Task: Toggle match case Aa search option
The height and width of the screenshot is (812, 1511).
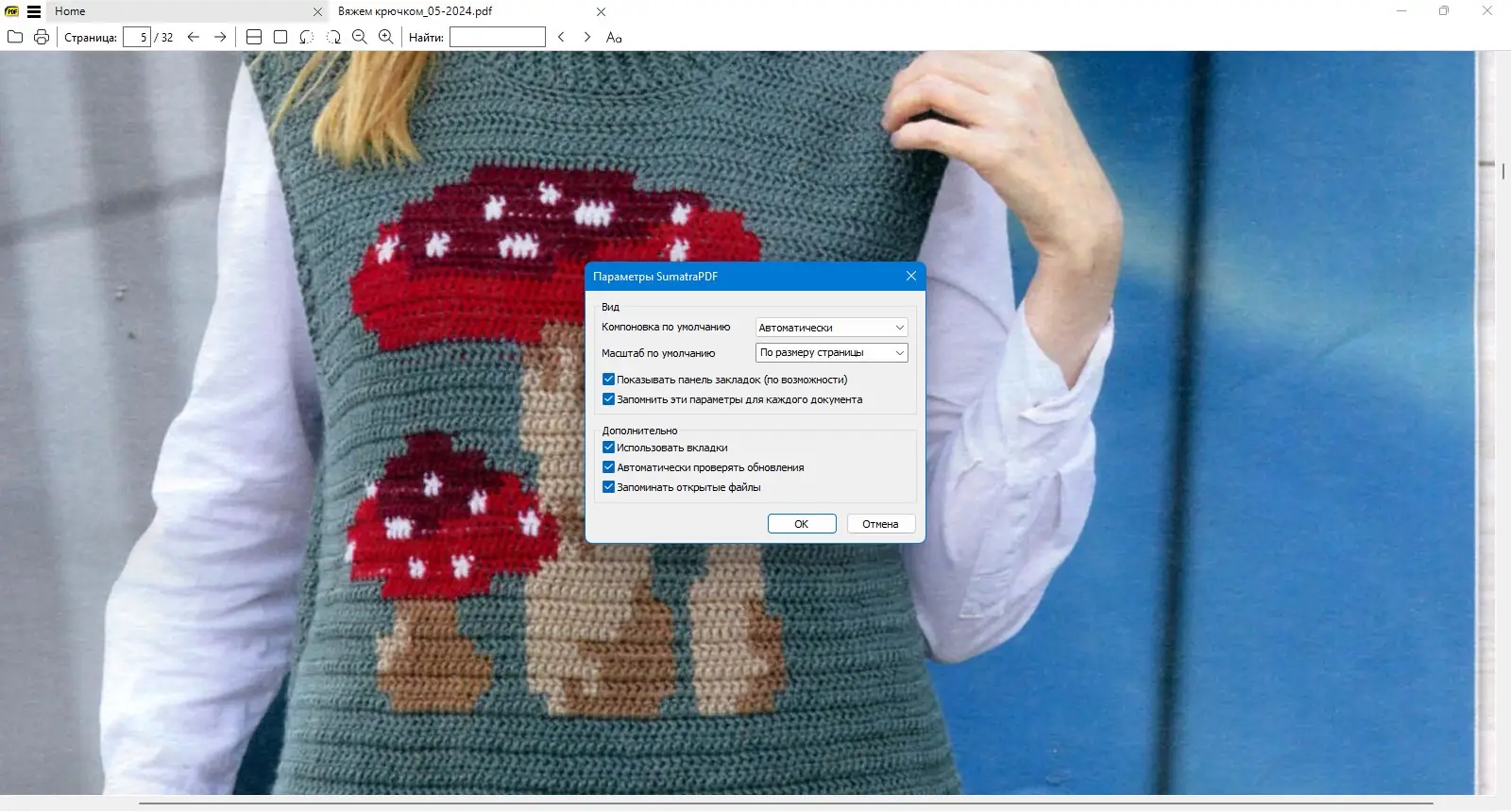Action: coord(614,37)
